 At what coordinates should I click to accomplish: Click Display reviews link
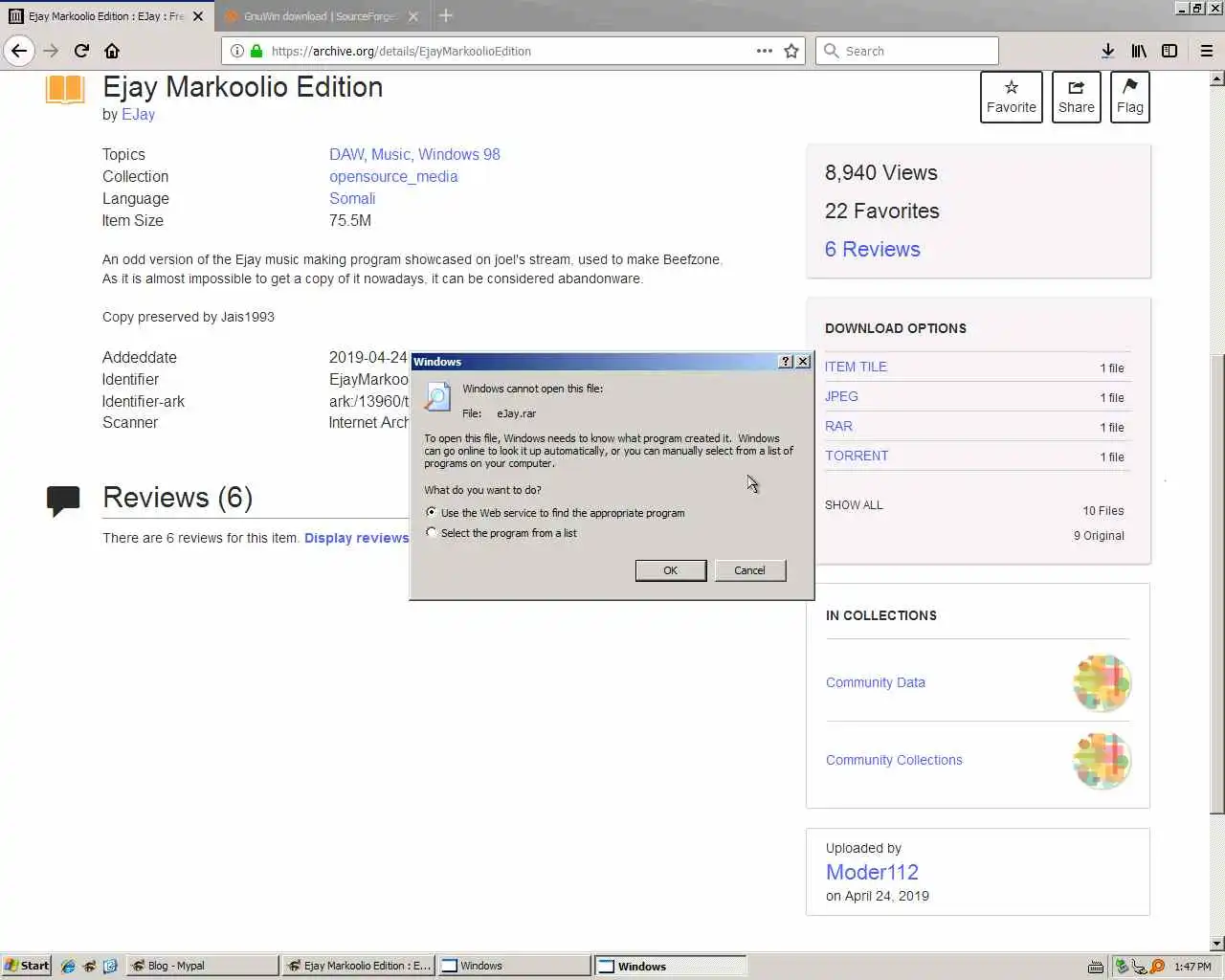(x=356, y=538)
